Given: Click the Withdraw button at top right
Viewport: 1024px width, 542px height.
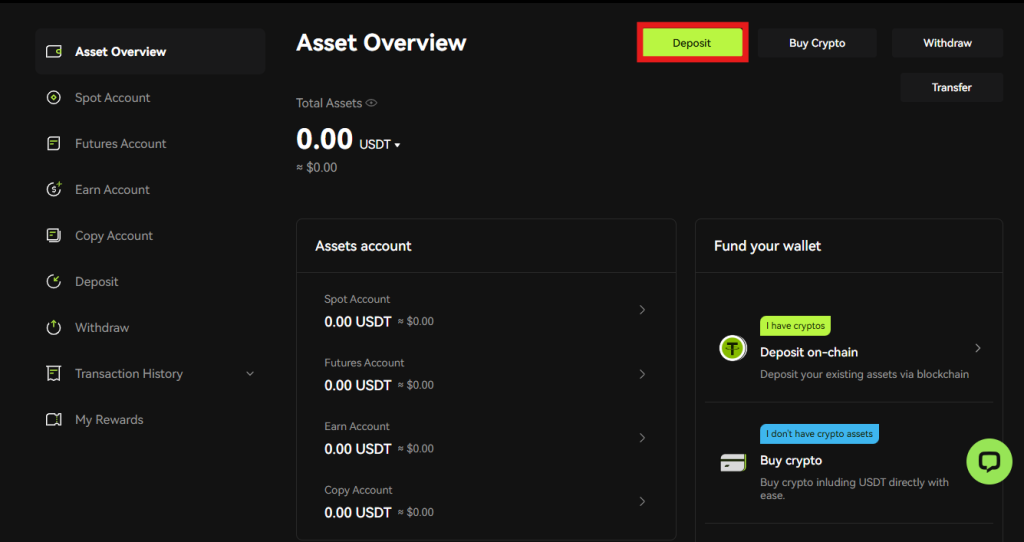Looking at the screenshot, I should tap(948, 43).
